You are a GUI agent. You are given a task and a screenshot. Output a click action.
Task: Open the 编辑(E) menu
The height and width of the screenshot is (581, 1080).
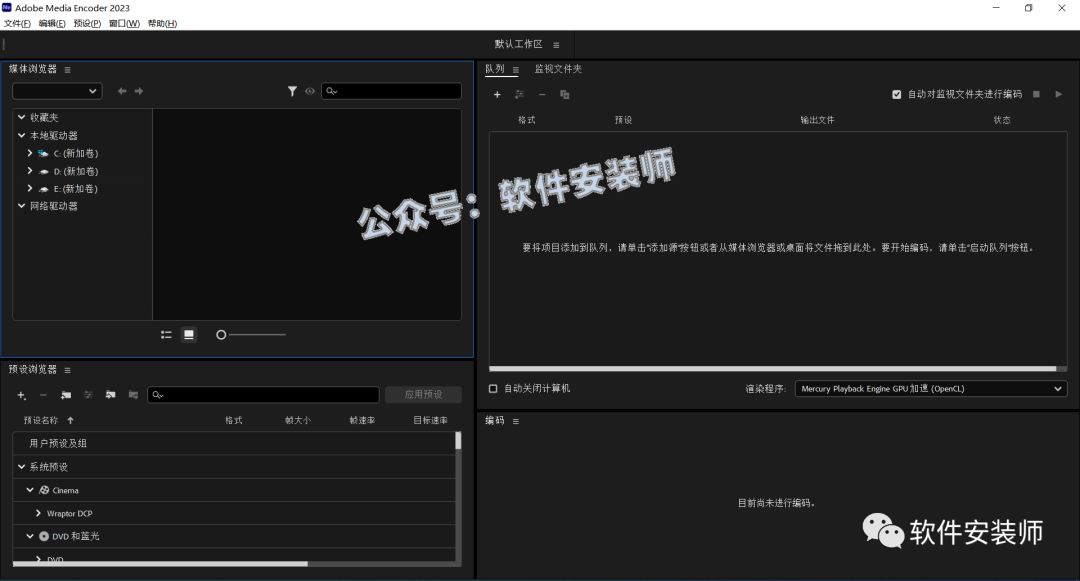coord(52,23)
